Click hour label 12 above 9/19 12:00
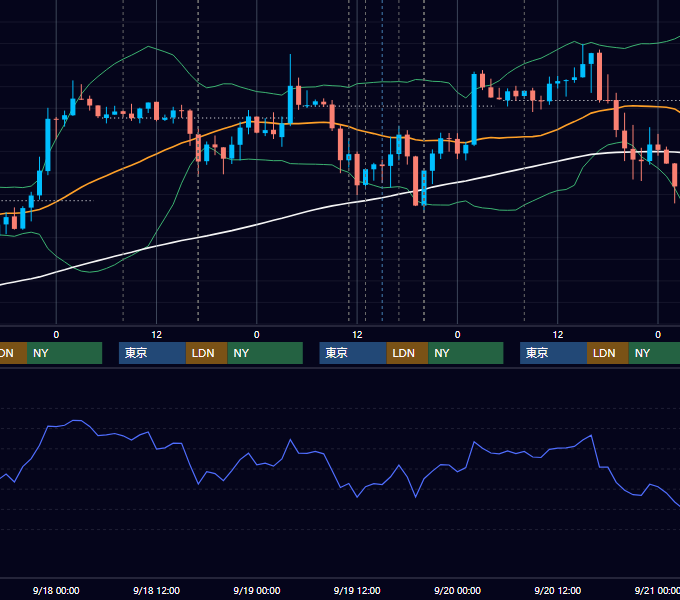The width and height of the screenshot is (680, 600). point(357,335)
